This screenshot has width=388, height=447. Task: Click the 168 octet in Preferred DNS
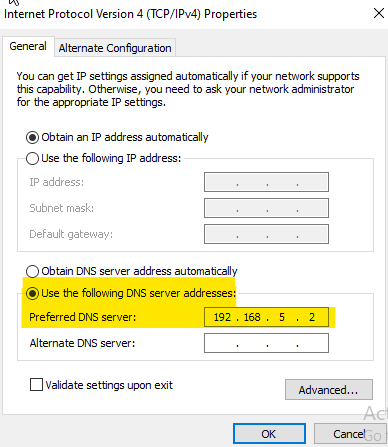(252, 317)
